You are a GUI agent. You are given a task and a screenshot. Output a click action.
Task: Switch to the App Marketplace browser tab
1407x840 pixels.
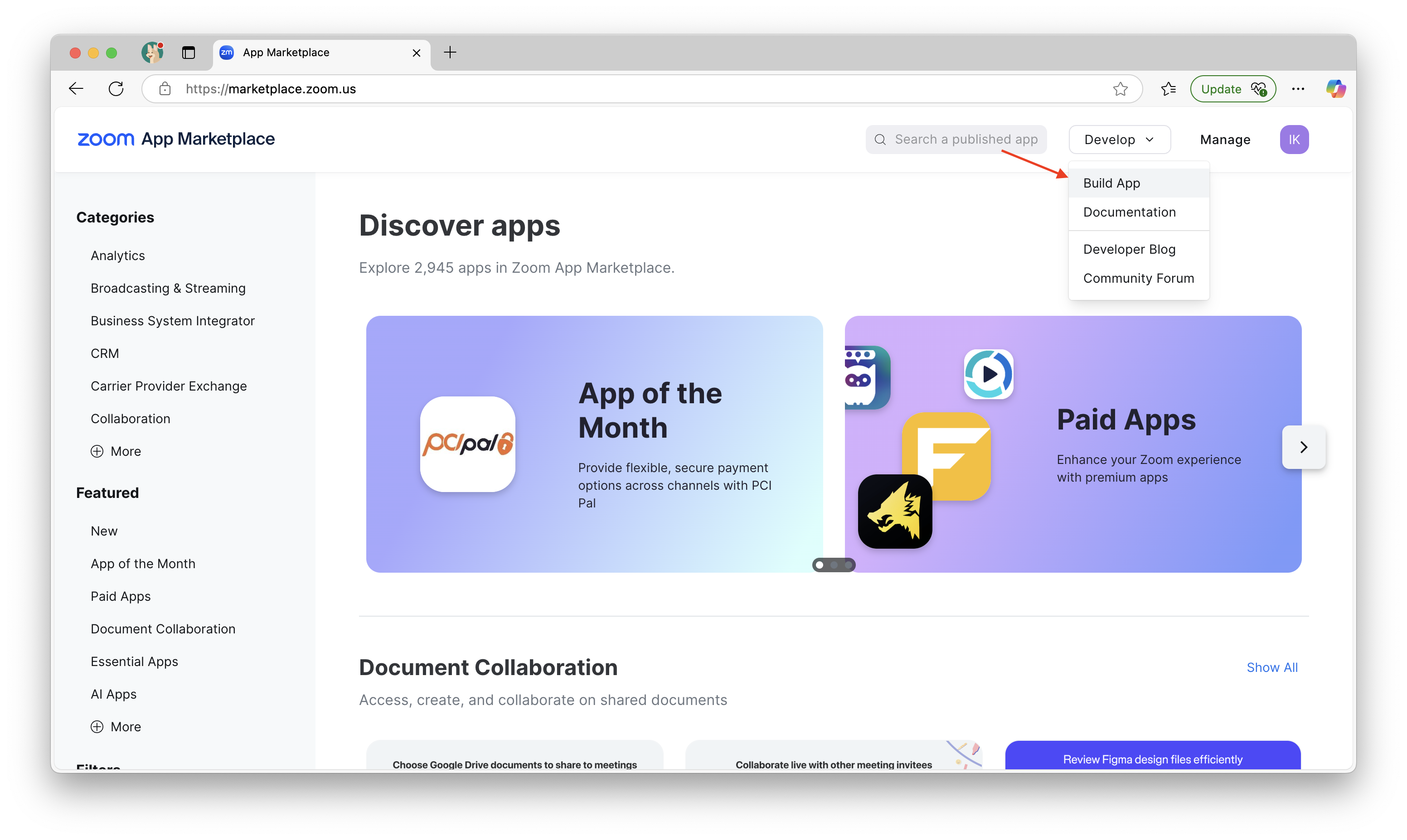pos(321,53)
